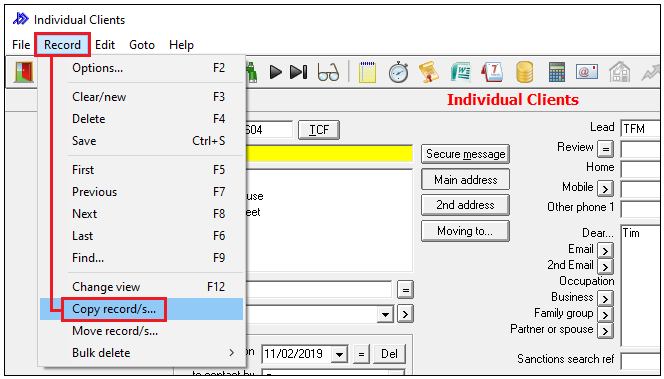Screen dimensions: 664x379
Task: Click the yellow highlighted name field
Action: coord(329,153)
